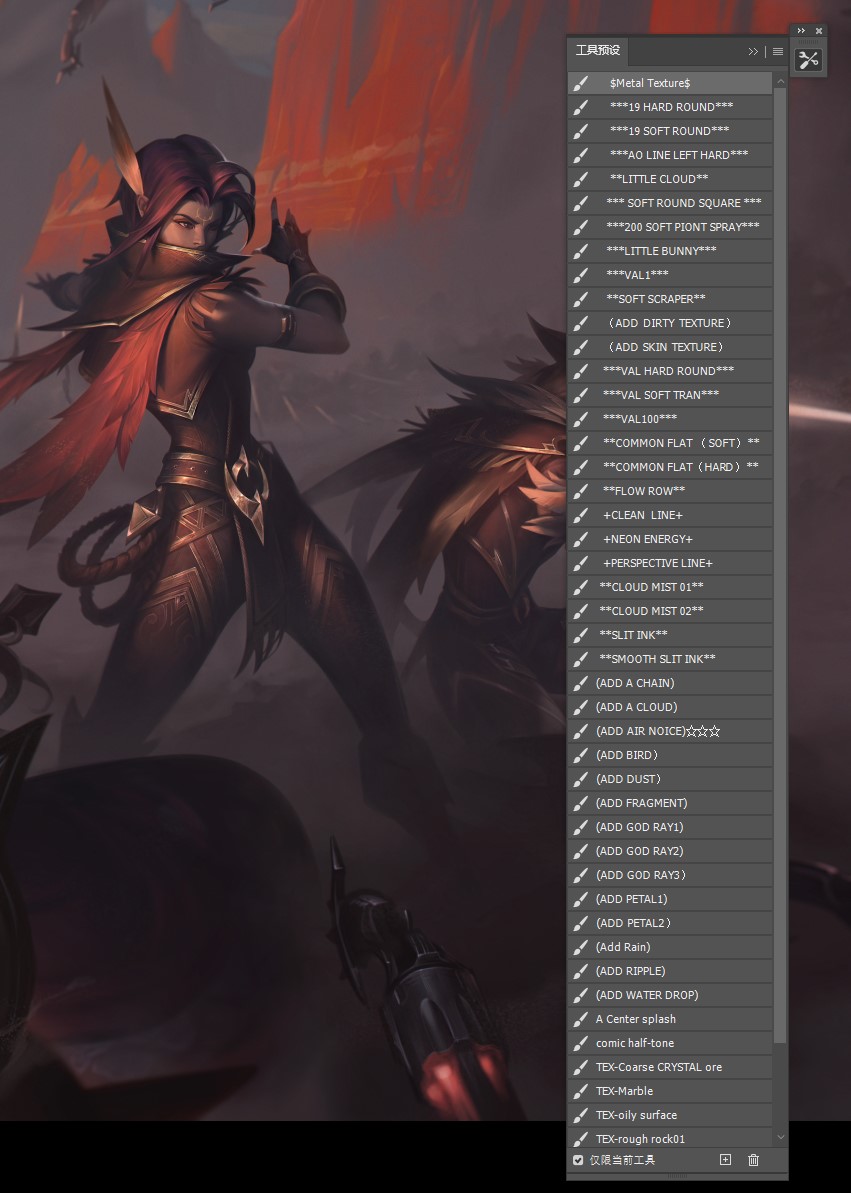Select the **SMOOTH SLIT INK** preset
The width and height of the screenshot is (851, 1193).
[x=670, y=659]
